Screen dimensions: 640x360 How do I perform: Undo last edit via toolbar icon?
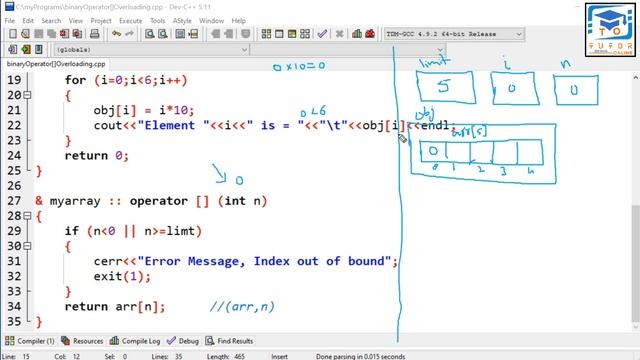click(117, 34)
